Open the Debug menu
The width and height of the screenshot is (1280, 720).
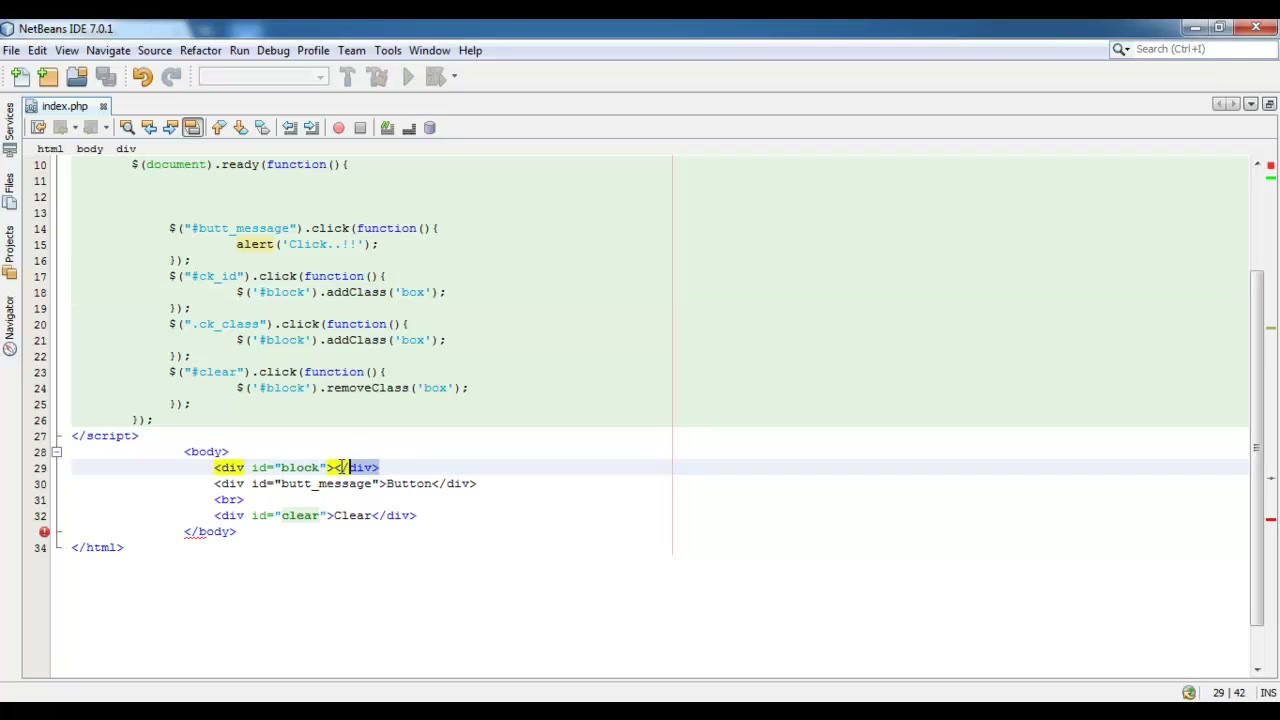273,50
